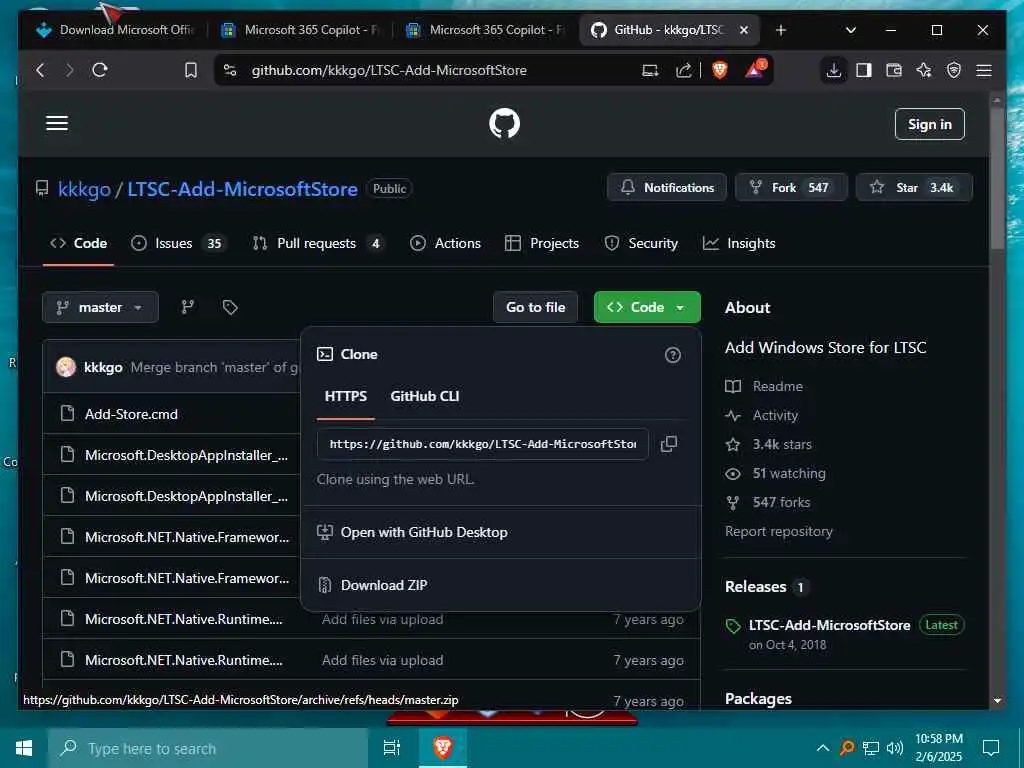Open the Insights tab
Viewport: 1024px width, 768px height.
click(x=739, y=244)
